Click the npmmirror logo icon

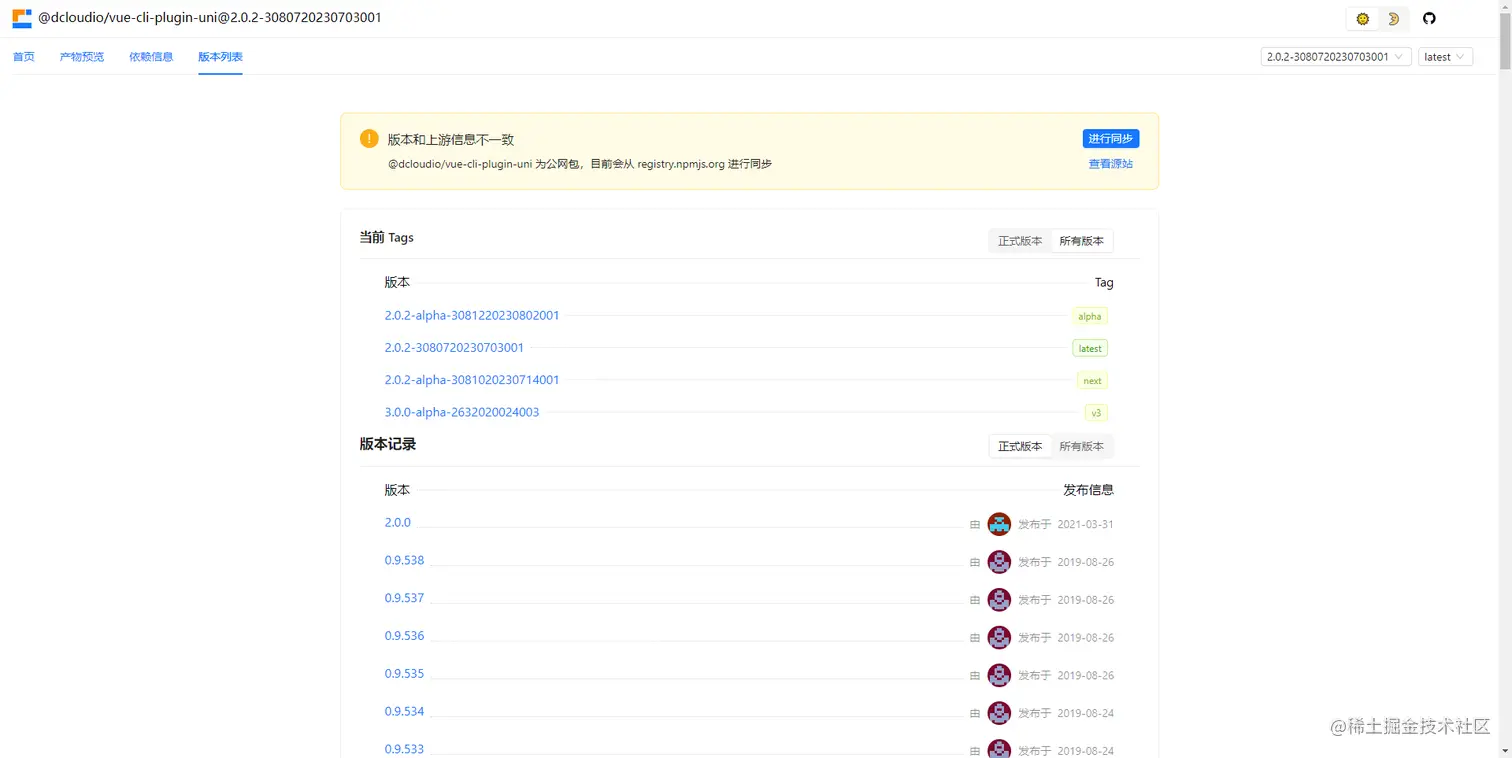pos(22,18)
